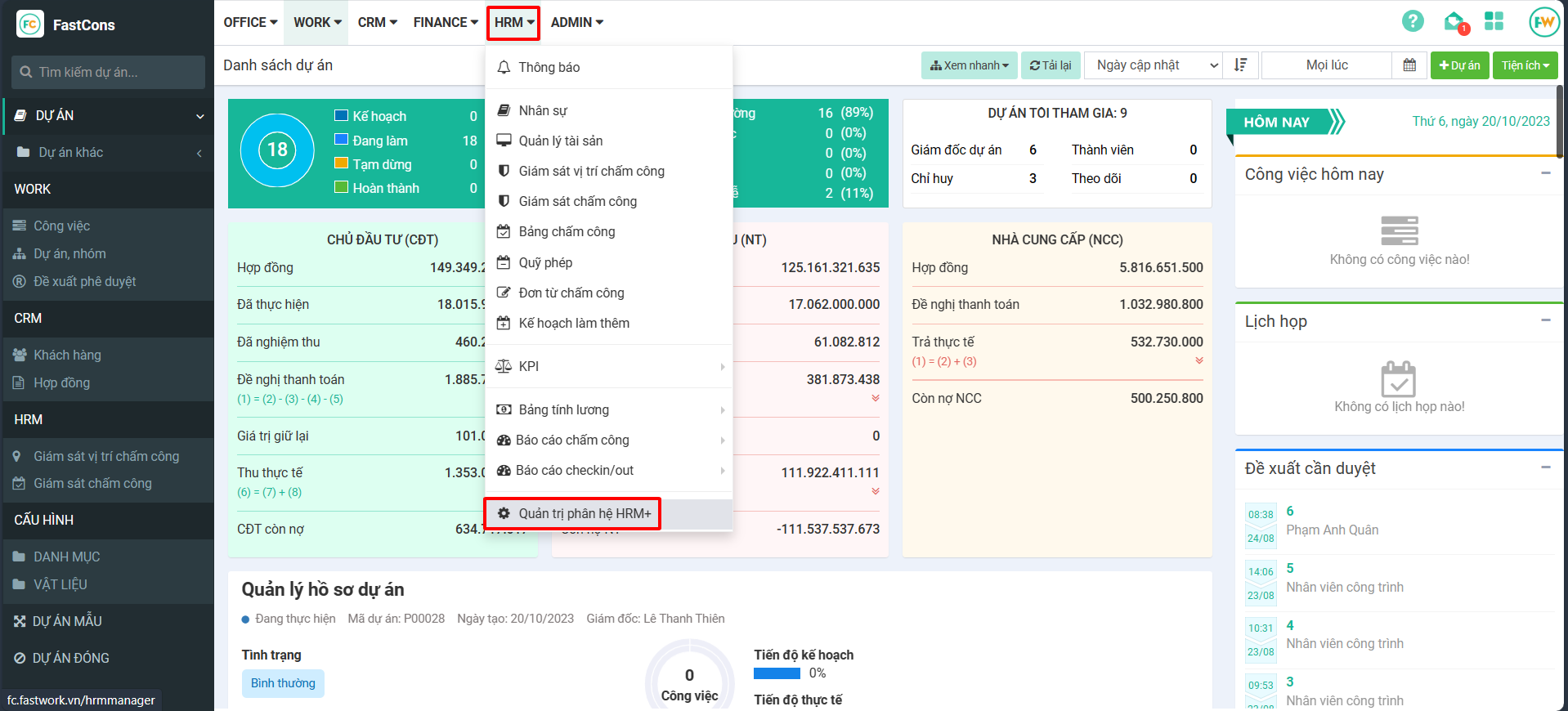Click the FastCons logo icon
Screen dimensions: 1568x711
[30, 25]
